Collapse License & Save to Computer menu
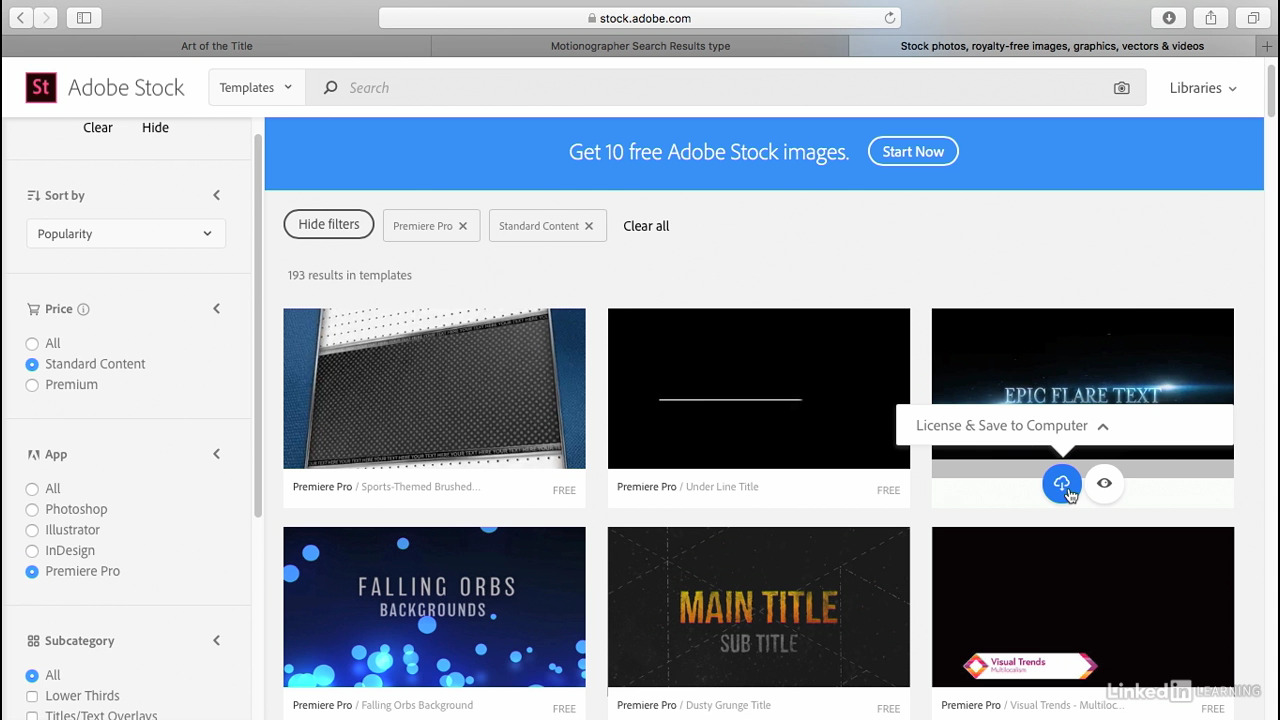Image resolution: width=1280 pixels, height=720 pixels. [1103, 426]
